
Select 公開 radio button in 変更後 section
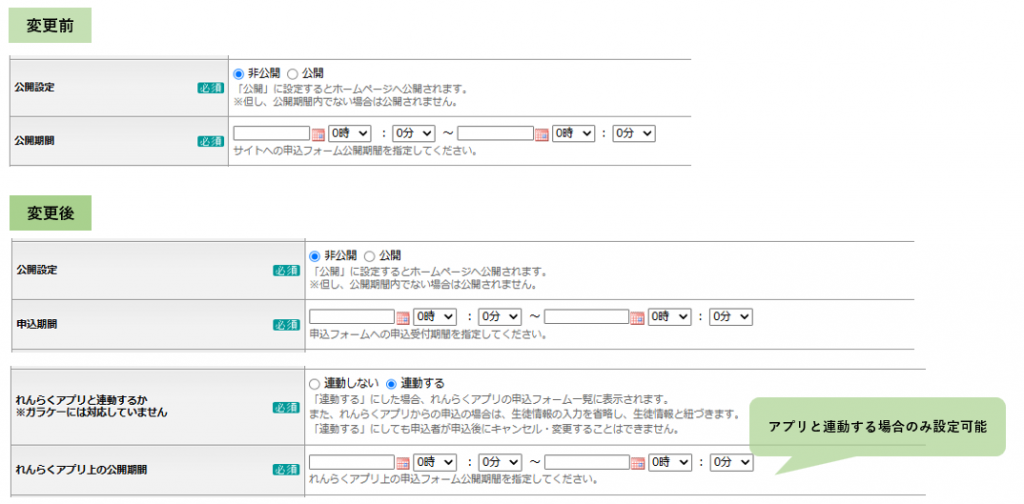369,256
